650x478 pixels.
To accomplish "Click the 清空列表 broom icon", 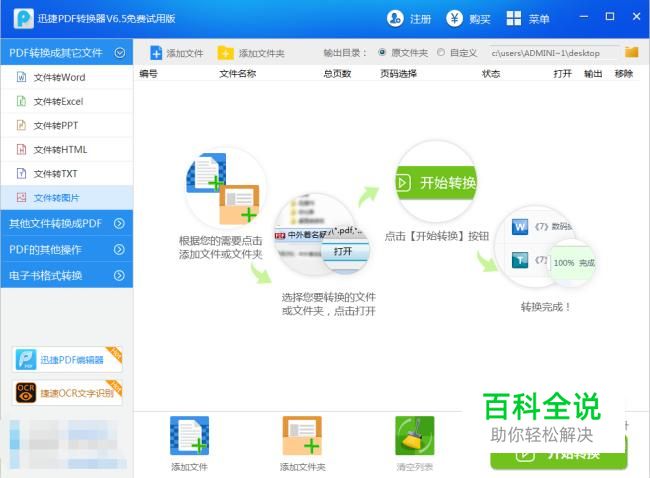I will pos(415,436).
